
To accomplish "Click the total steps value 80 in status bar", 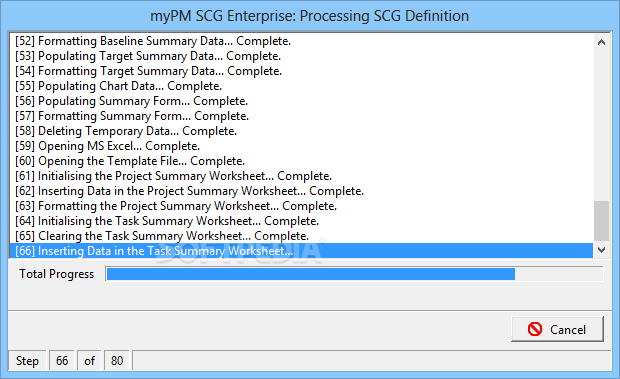I will click(x=117, y=360).
